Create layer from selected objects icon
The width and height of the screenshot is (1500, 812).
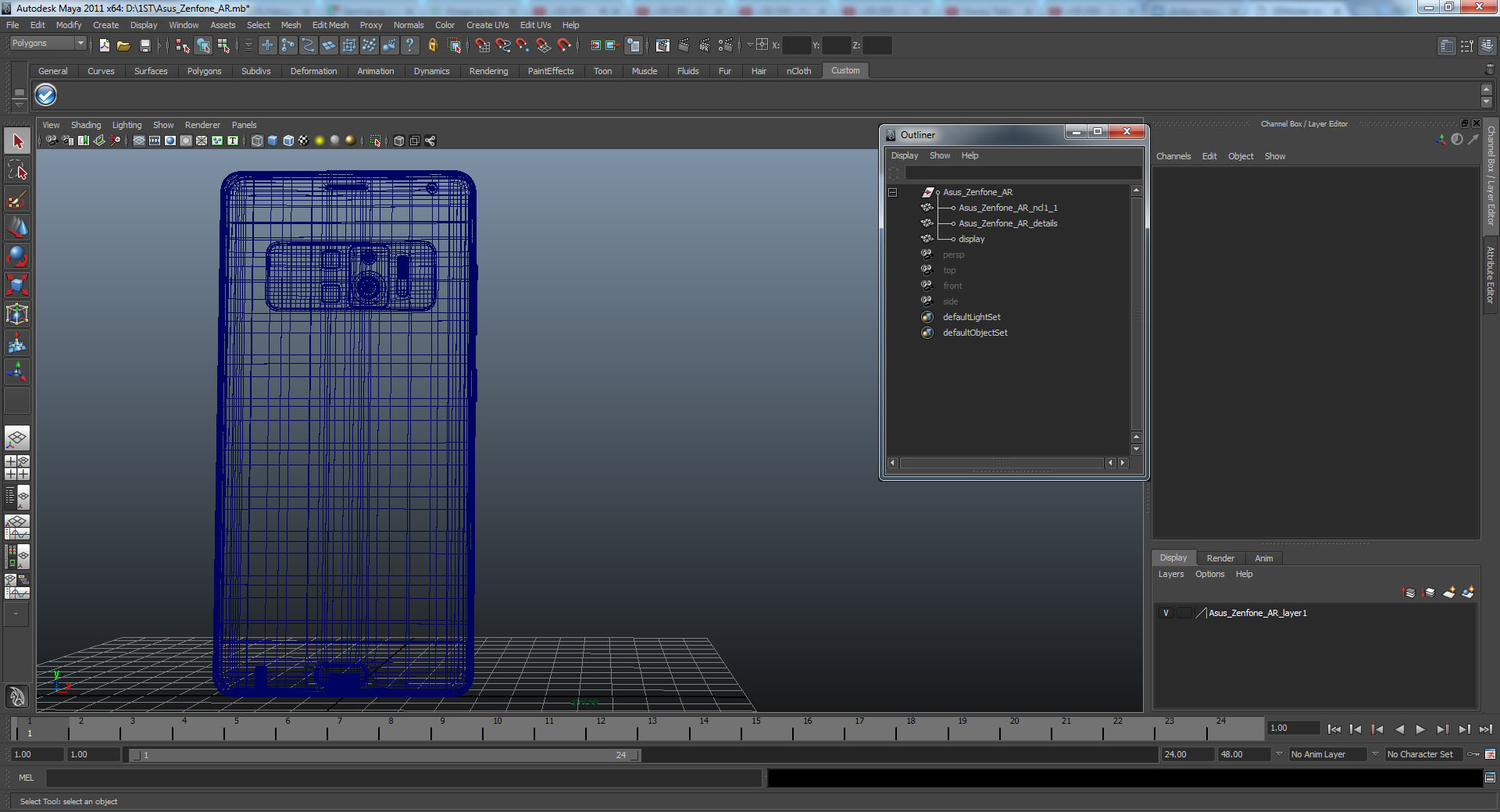[x=1468, y=593]
